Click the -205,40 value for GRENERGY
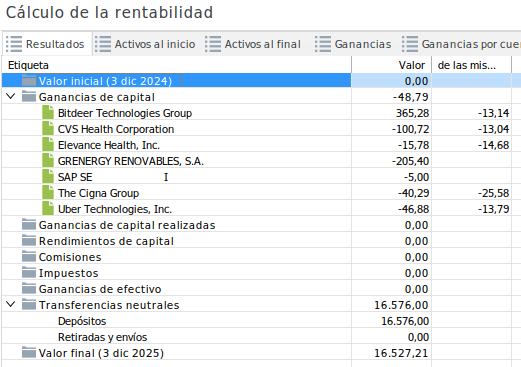This screenshot has width=521, height=367. pyautogui.click(x=411, y=161)
